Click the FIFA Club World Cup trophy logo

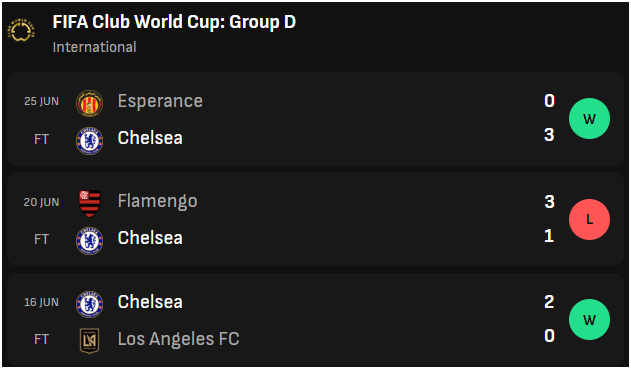click(x=21, y=30)
